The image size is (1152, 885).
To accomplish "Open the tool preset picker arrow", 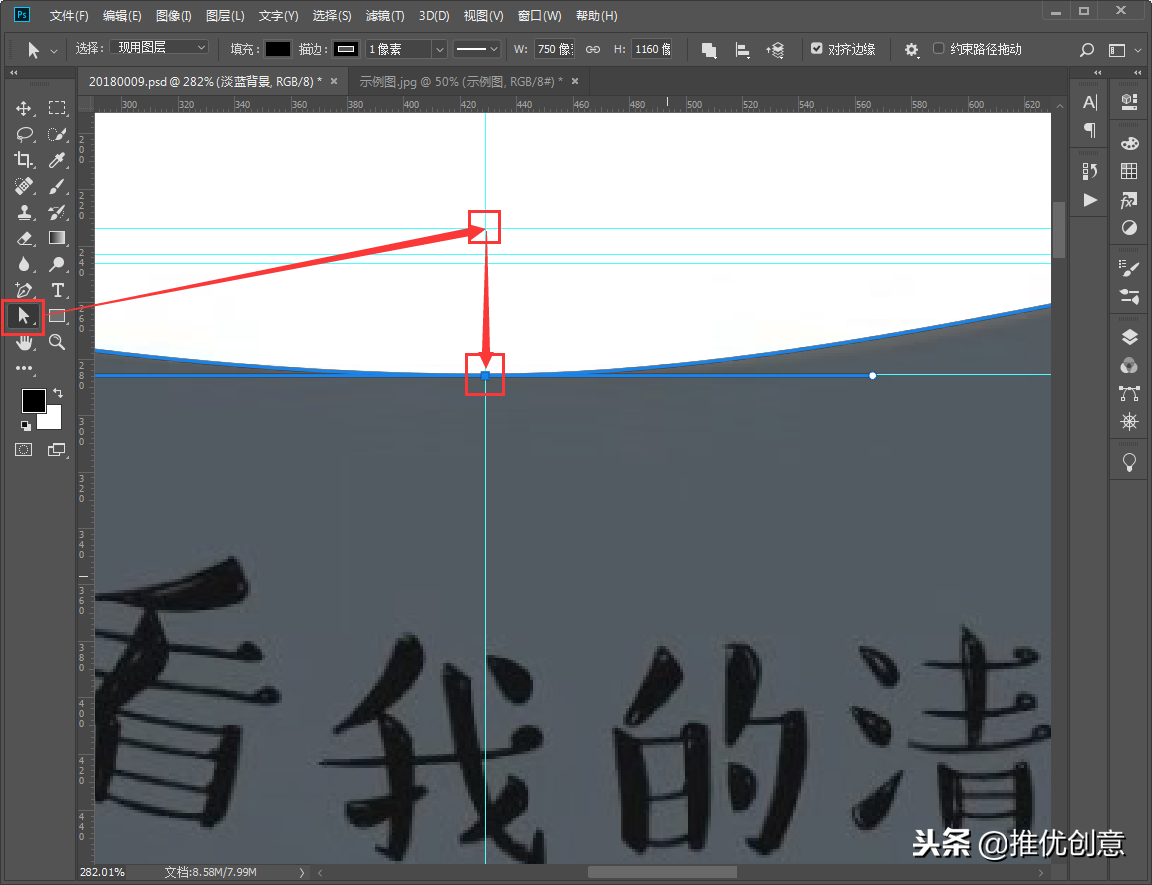I will (54, 51).
